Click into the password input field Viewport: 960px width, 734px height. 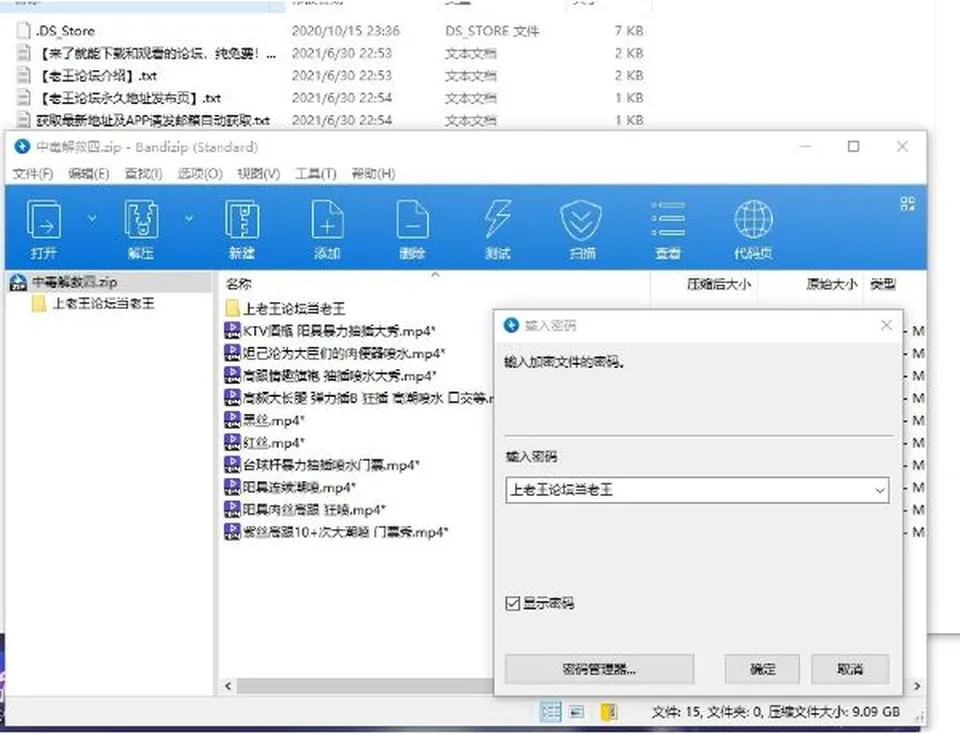[697, 490]
